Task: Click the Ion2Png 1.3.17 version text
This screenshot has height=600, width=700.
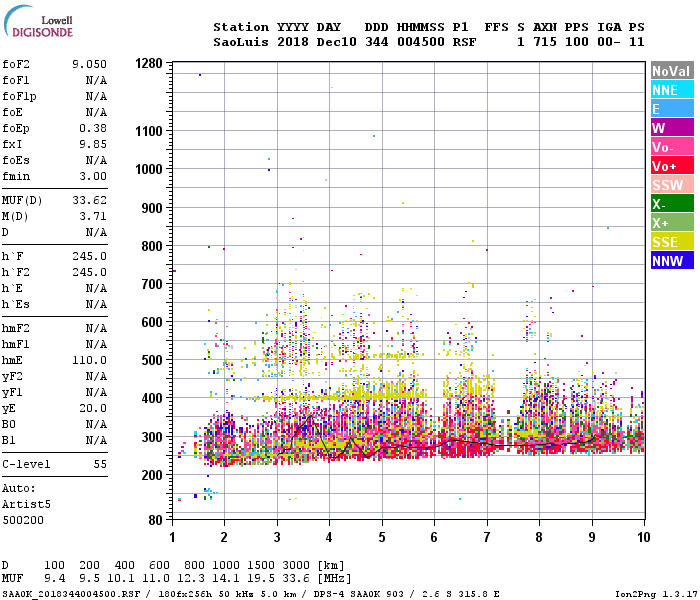Action: (x=656, y=594)
